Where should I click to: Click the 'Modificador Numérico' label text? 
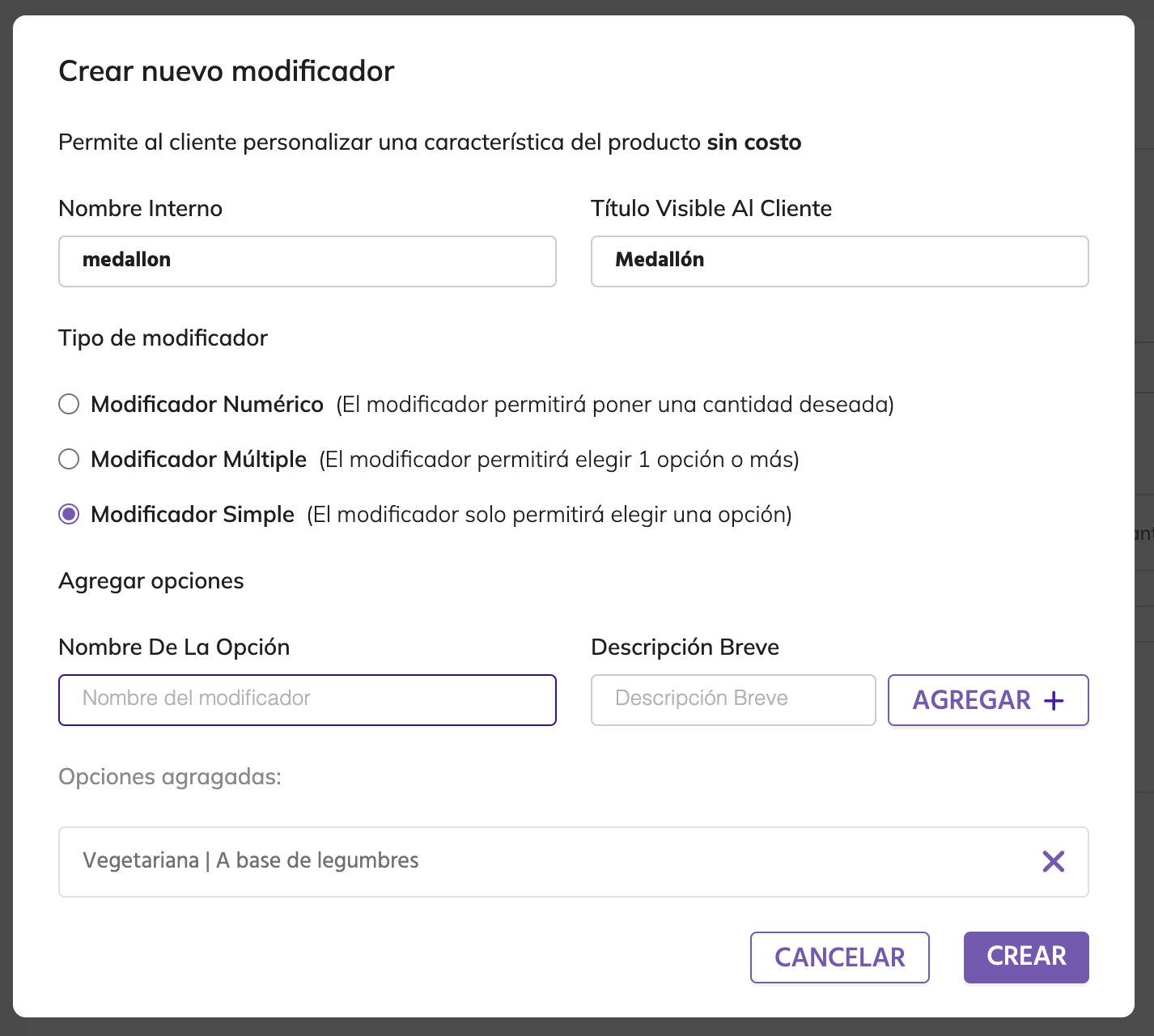click(207, 404)
